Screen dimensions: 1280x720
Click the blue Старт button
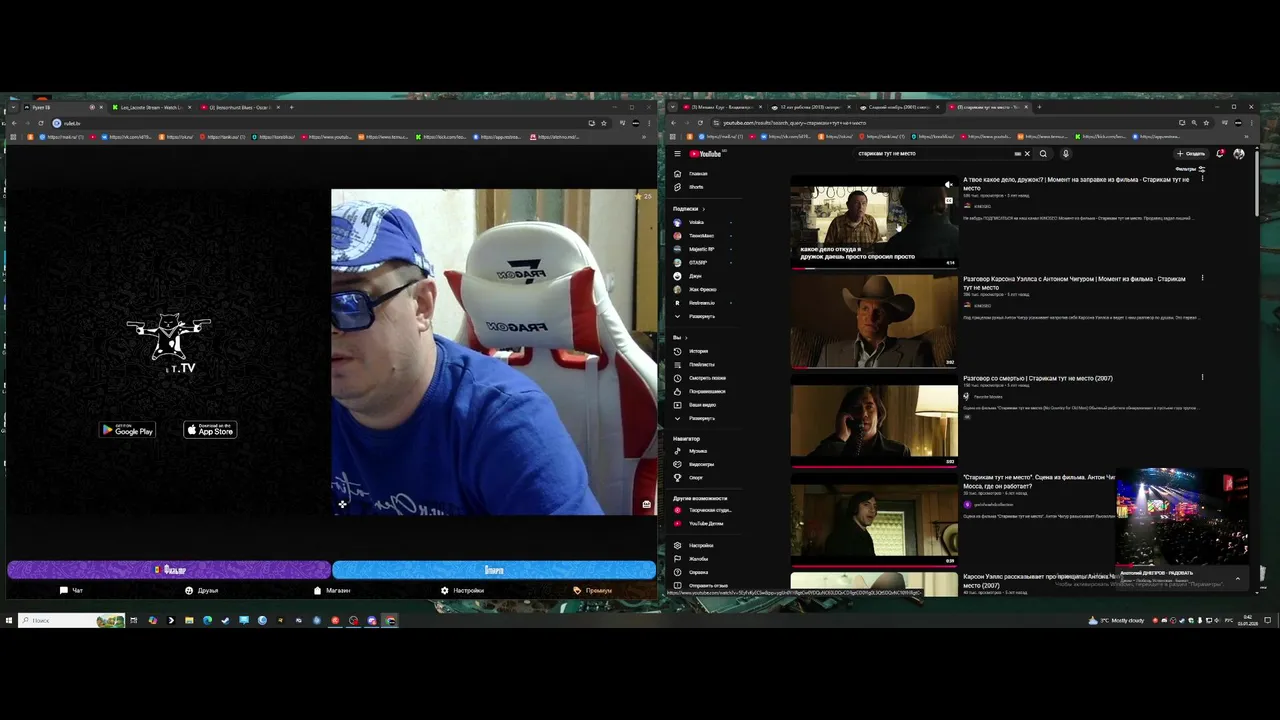[494, 570]
